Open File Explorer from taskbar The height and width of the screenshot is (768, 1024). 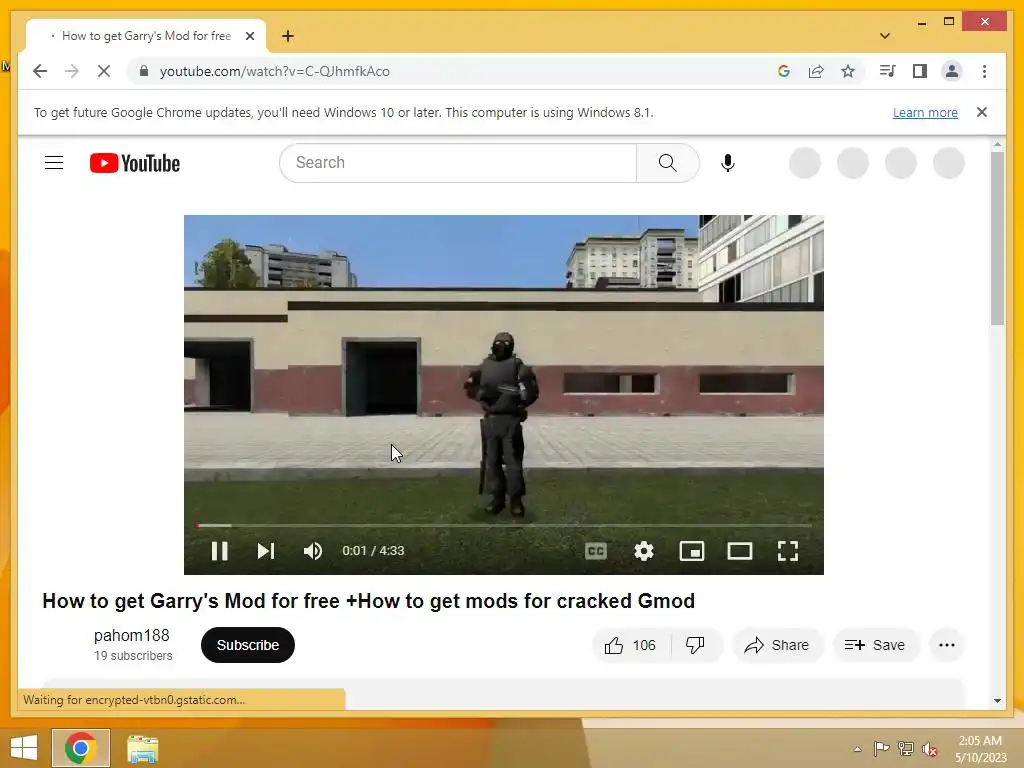click(x=142, y=749)
